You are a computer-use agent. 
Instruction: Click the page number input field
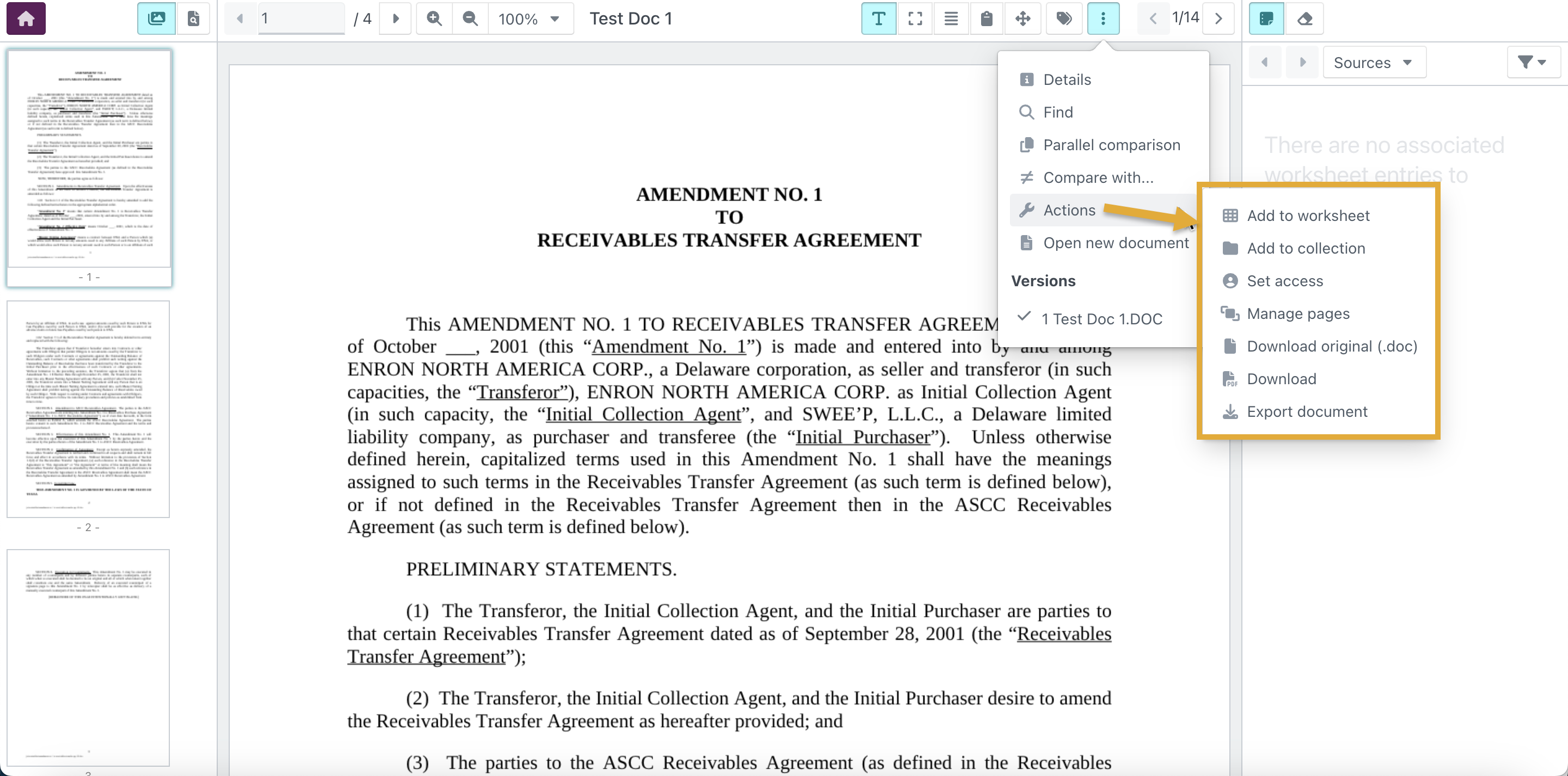[x=301, y=19]
